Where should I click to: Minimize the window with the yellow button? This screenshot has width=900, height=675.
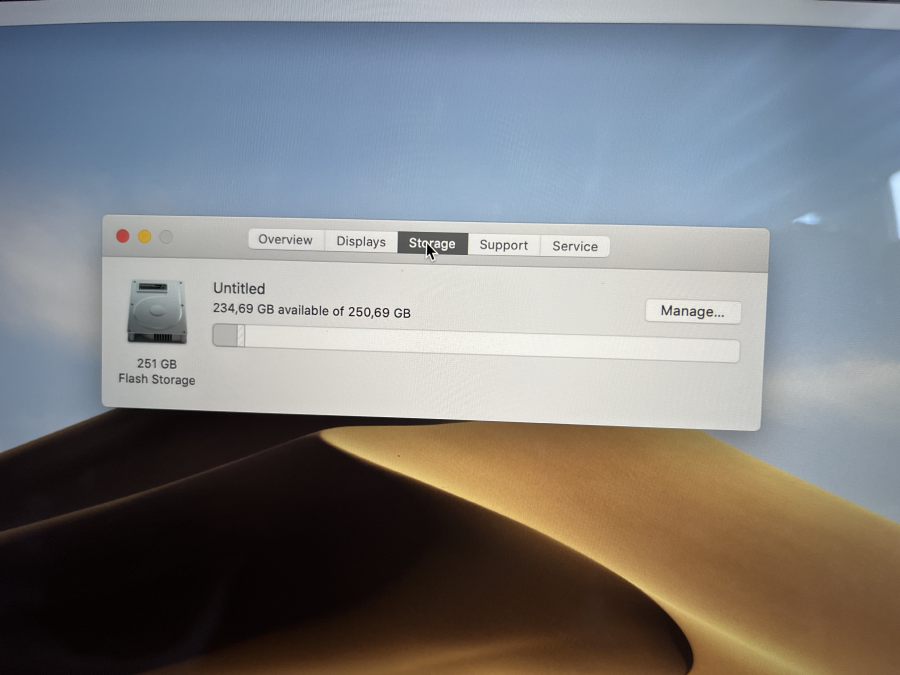[x=145, y=236]
